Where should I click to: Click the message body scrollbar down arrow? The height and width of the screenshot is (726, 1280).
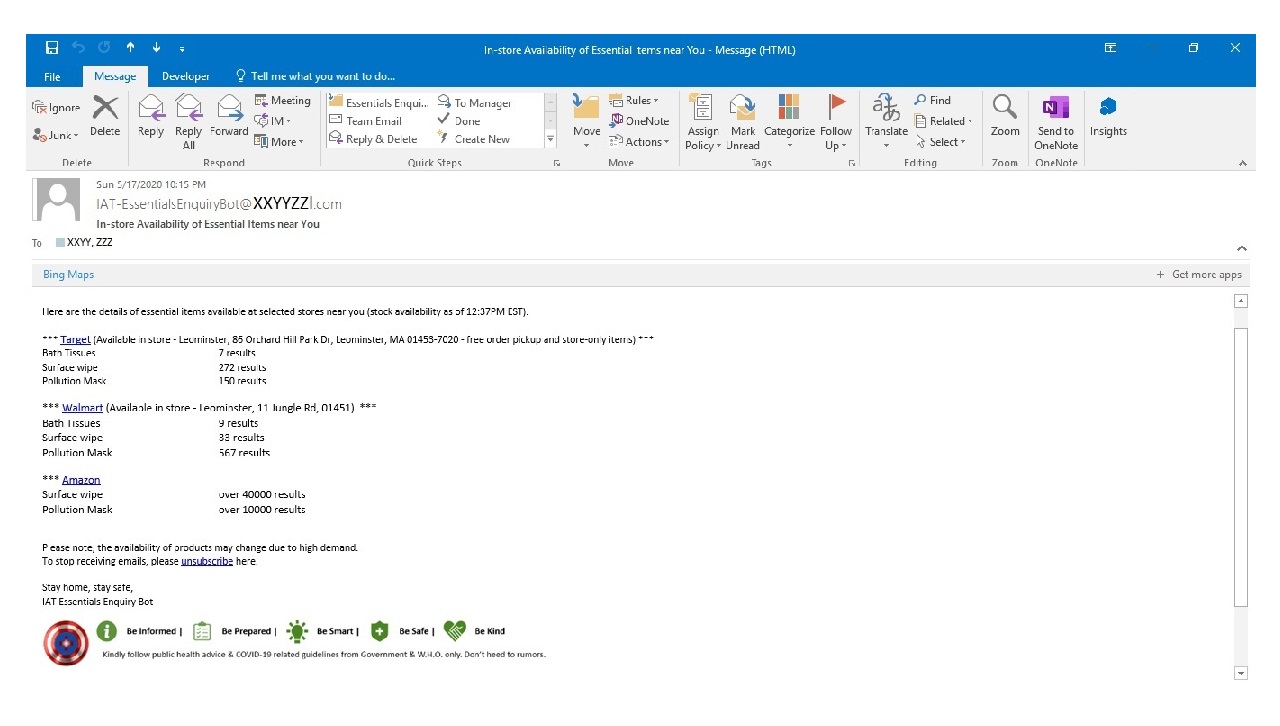tap(1241, 673)
